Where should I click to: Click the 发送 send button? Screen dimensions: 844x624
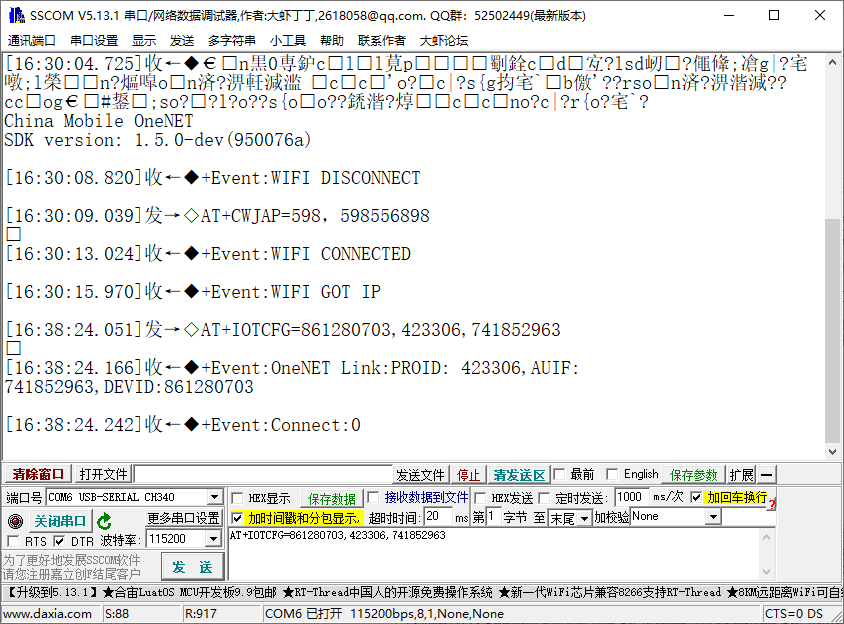pyautogui.click(x=191, y=565)
